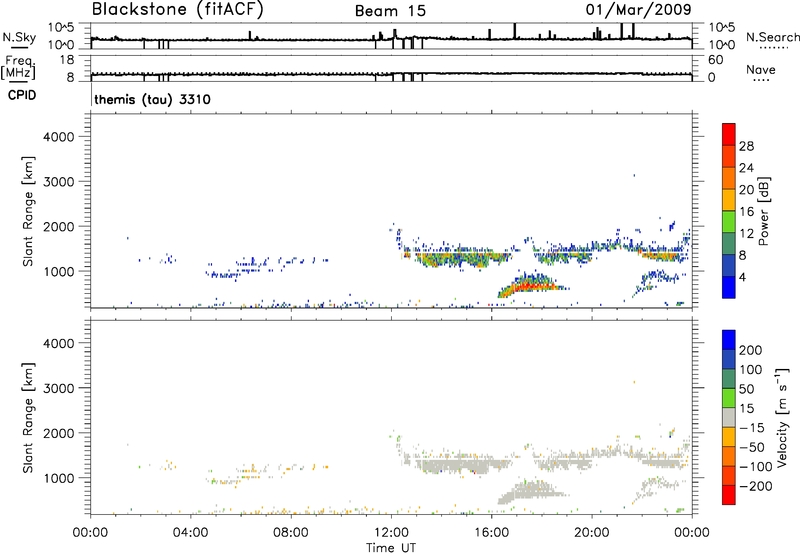Click Slant Range label of velocity panel
The image size is (800, 554).
click(x=28, y=418)
